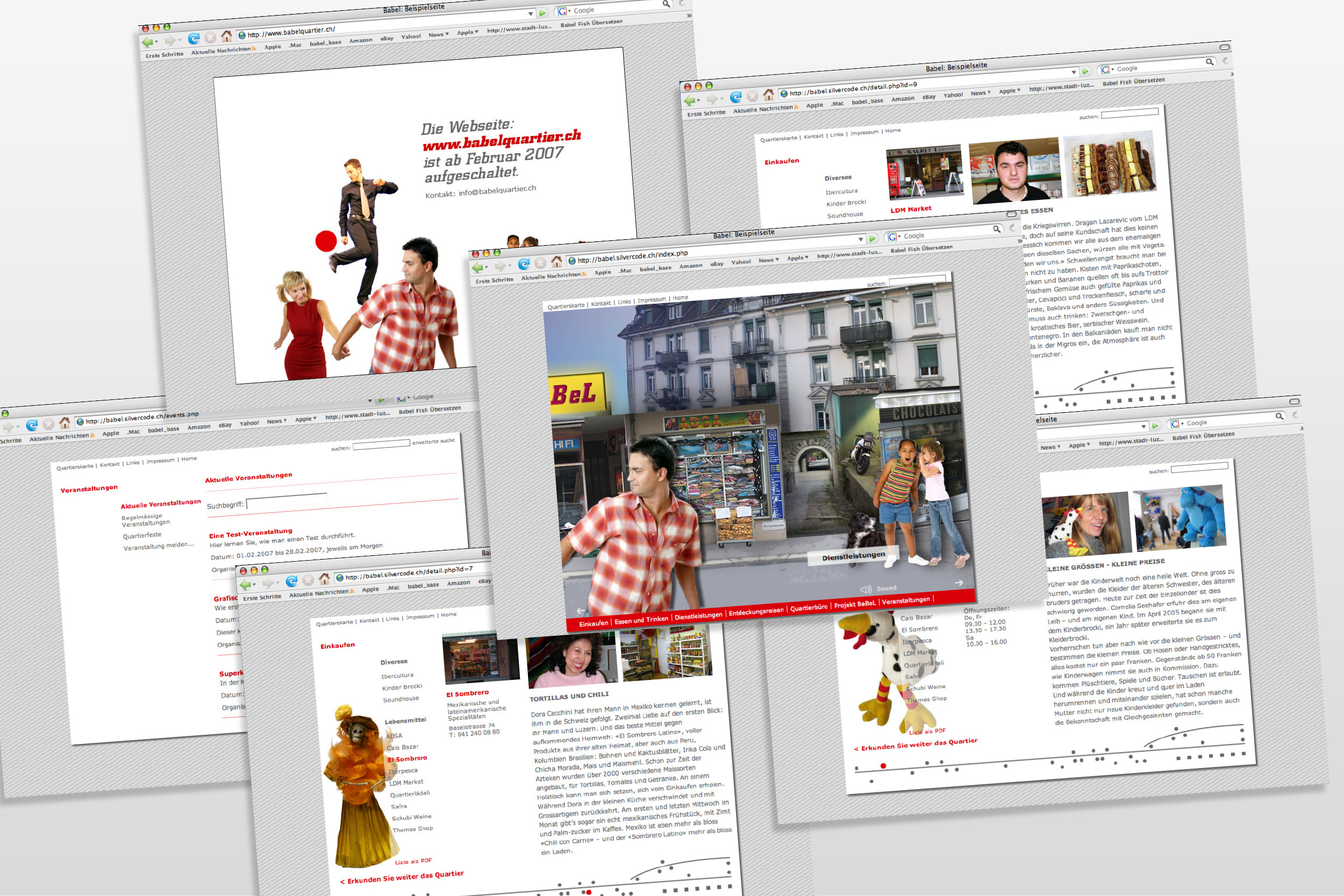The width and height of the screenshot is (1344, 896).
Task: Click the Kontakt email info@babelquartier.ch
Action: (x=497, y=190)
